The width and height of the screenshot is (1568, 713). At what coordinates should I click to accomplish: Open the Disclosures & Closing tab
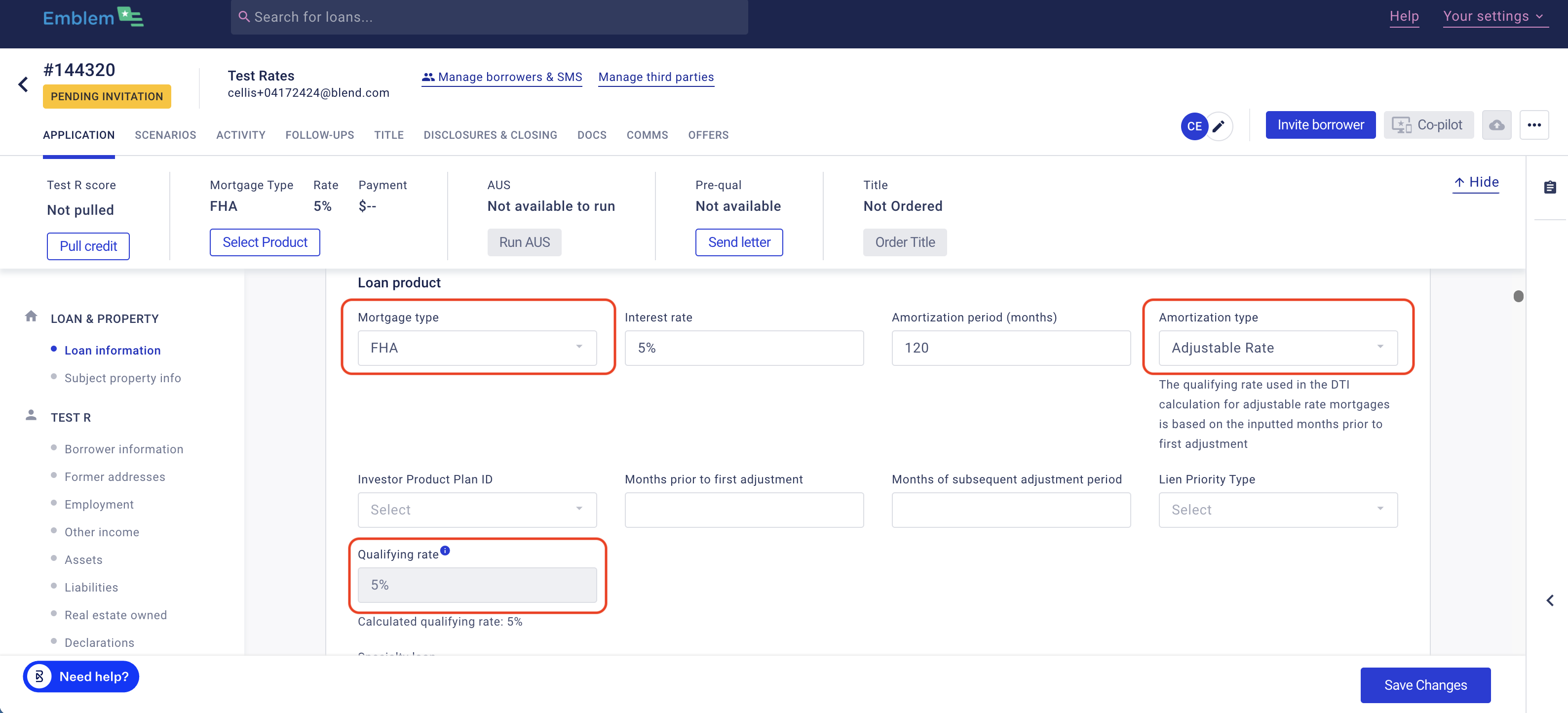point(490,135)
